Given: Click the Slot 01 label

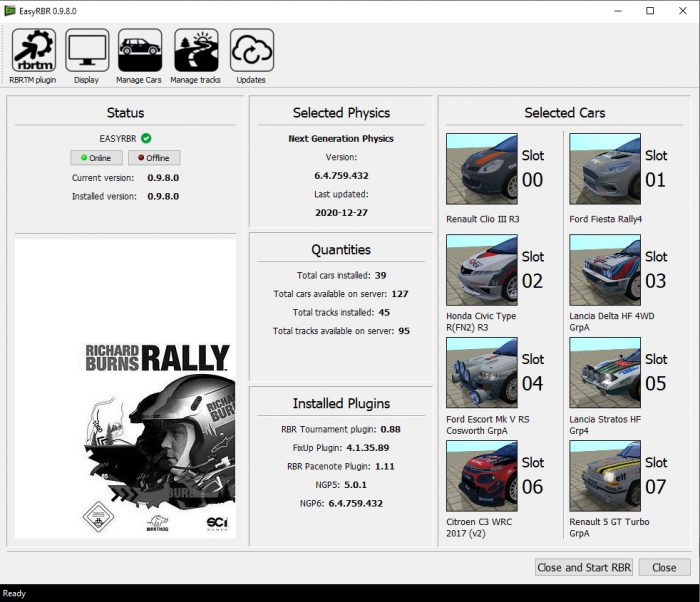Looking at the screenshot, I should 656,168.
